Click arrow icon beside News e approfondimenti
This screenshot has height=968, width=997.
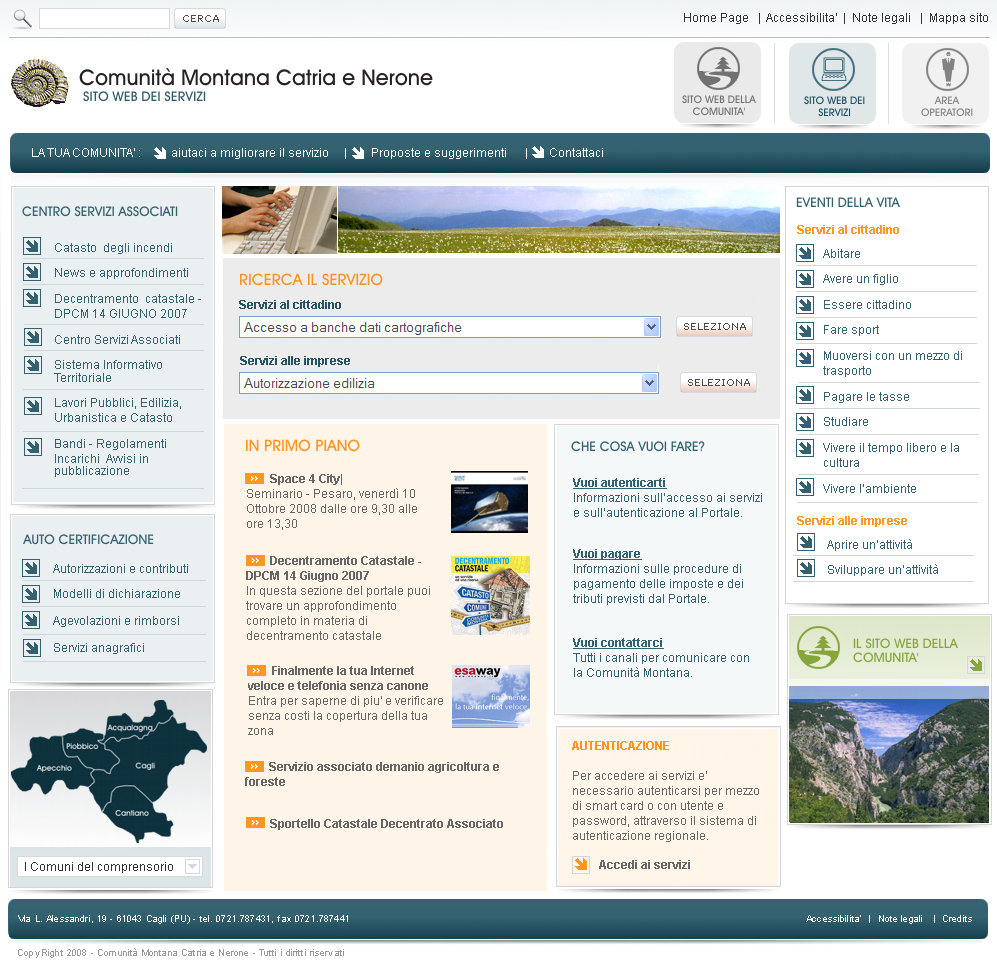point(32,272)
